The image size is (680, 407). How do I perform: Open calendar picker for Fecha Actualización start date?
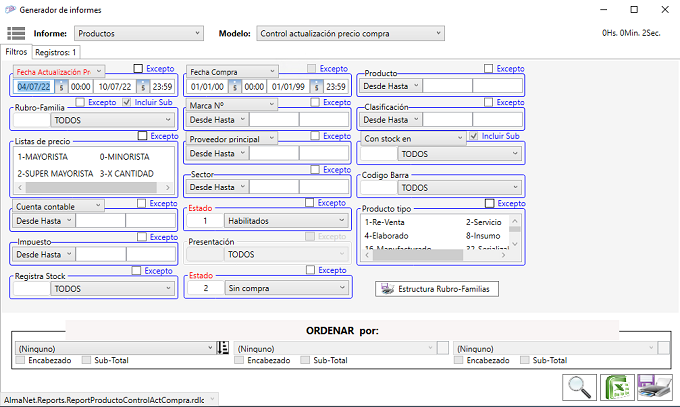61,87
